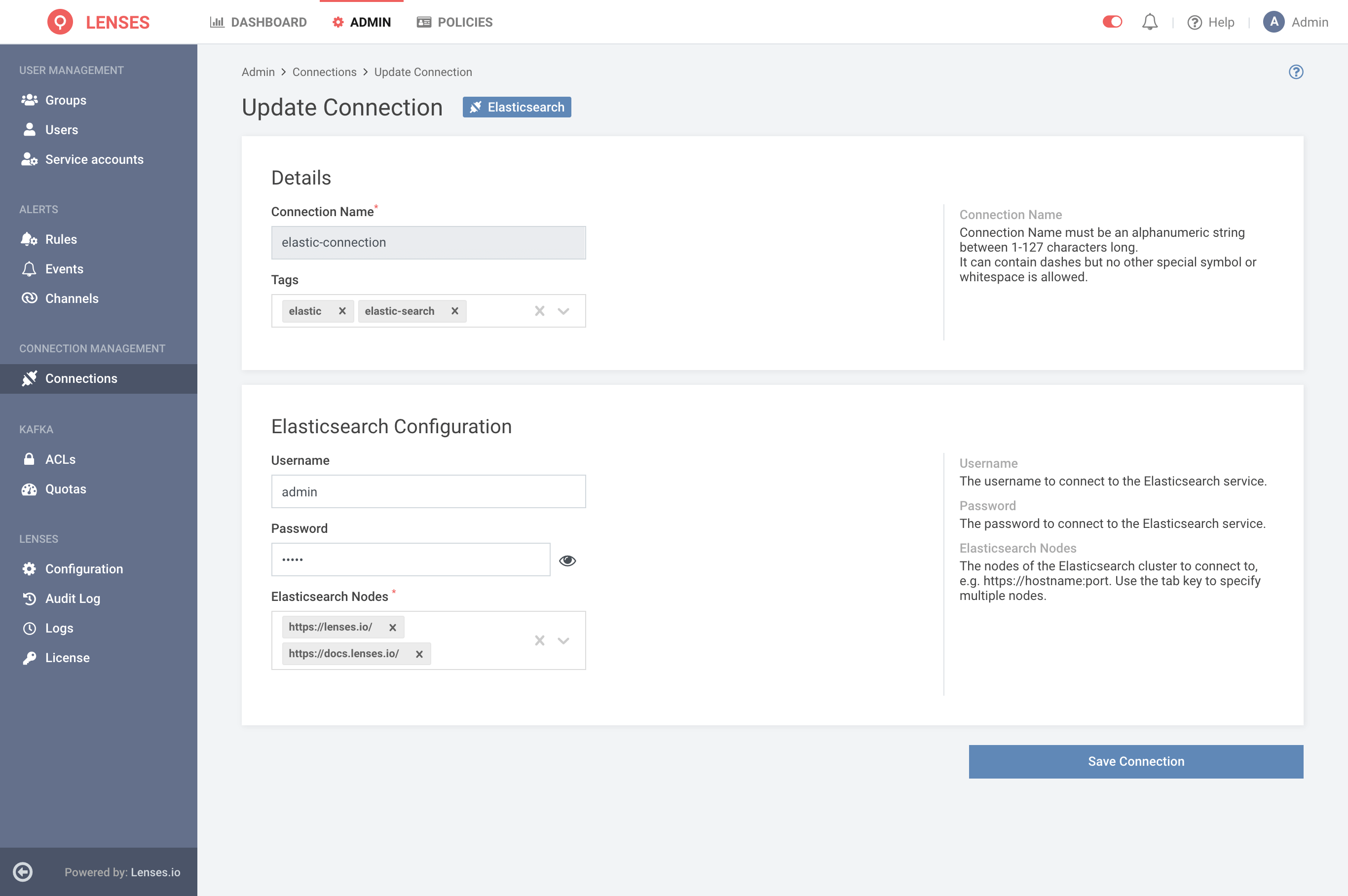This screenshot has width=1348, height=896.
Task: Open Logs in the sidebar
Action: pos(98,629)
